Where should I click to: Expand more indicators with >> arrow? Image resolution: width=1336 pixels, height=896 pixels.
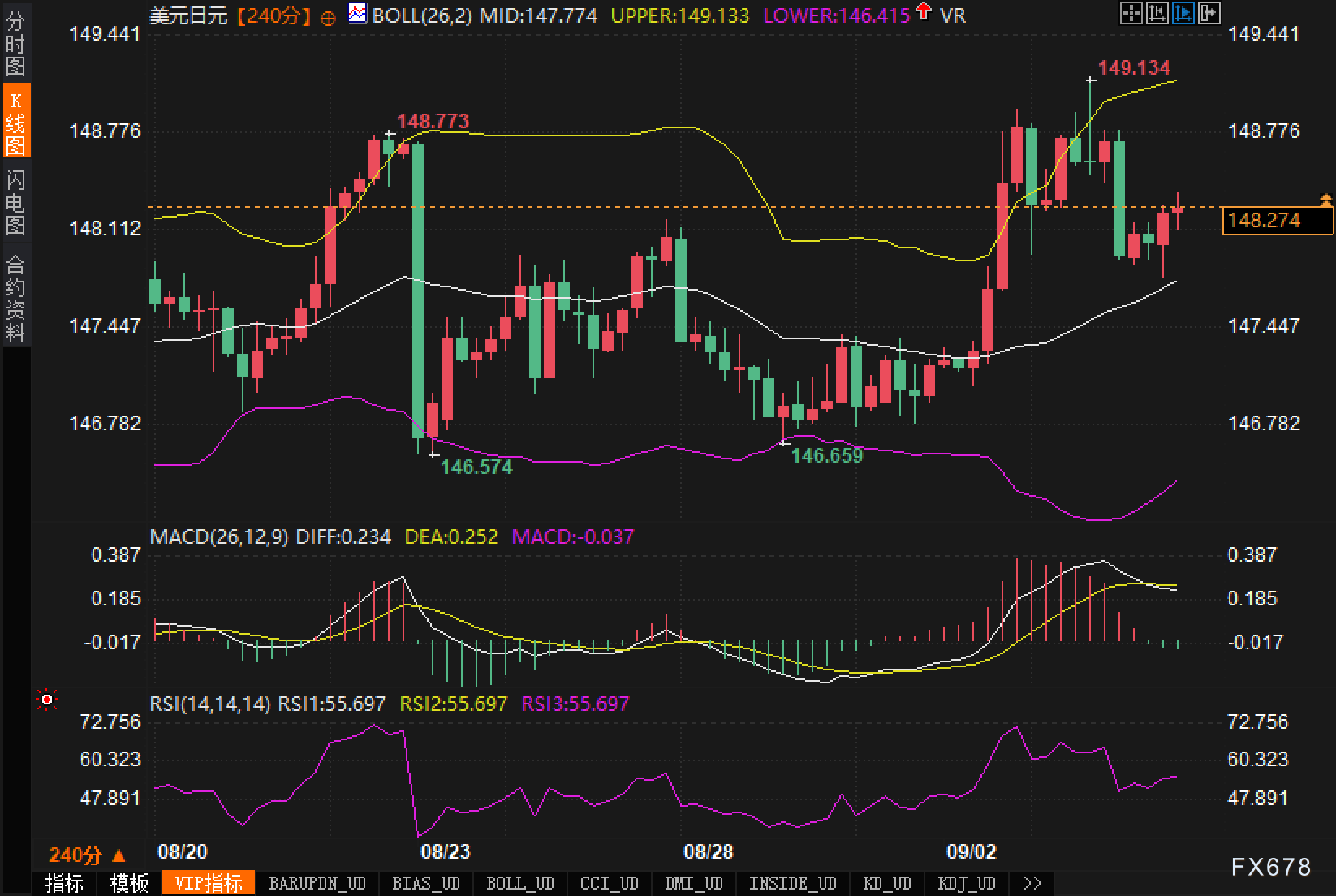tap(1032, 883)
